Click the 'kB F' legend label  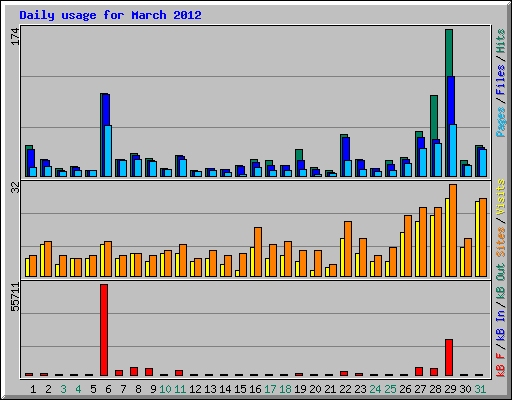tap(500, 365)
